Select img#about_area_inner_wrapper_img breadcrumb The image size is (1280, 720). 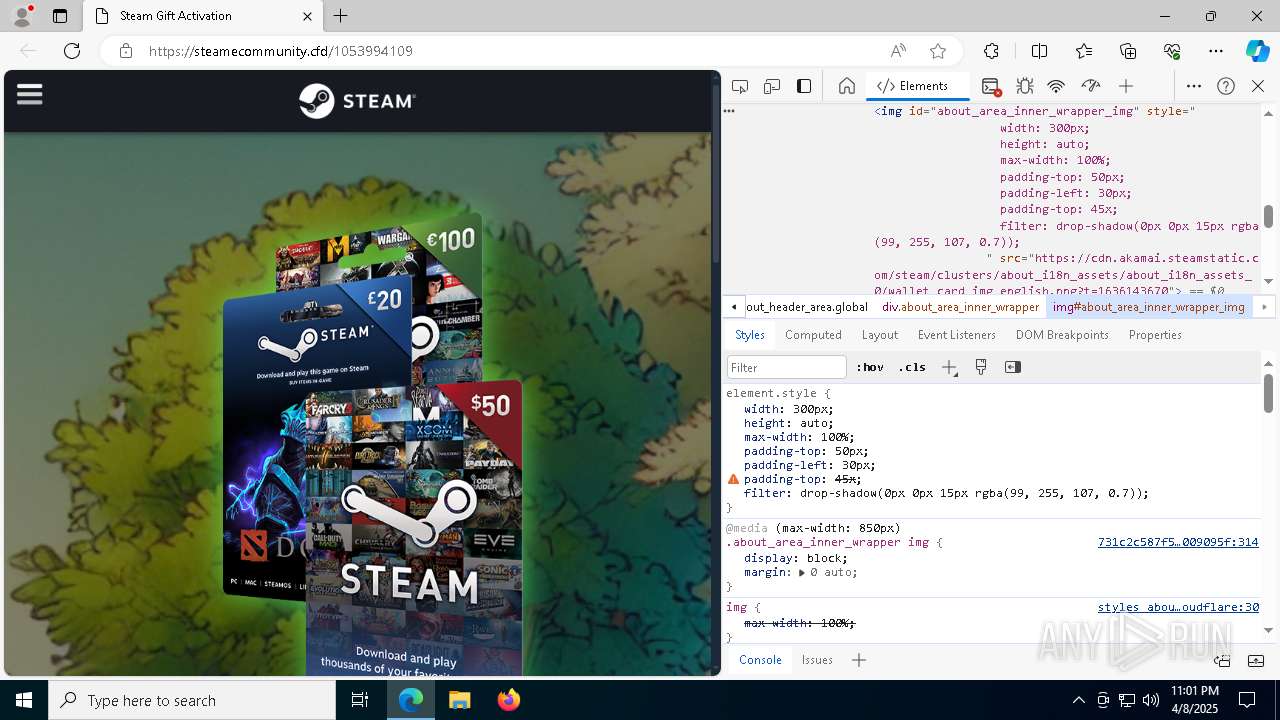pos(1148,307)
